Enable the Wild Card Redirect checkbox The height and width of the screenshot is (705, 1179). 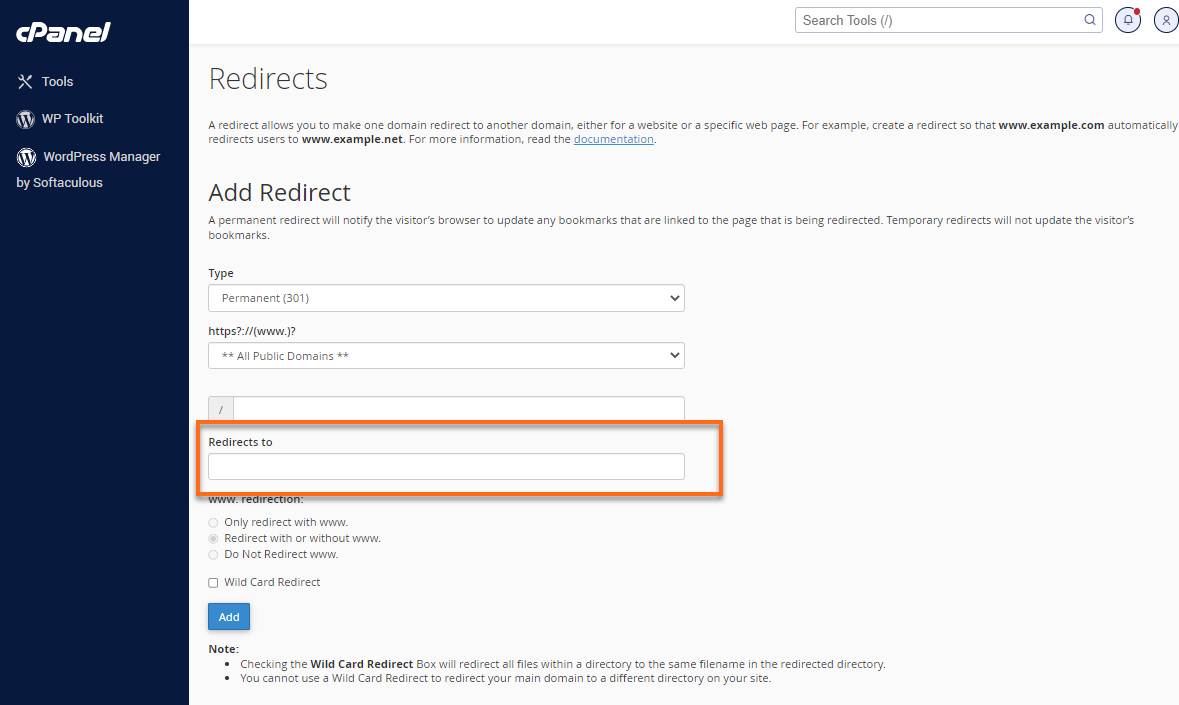click(x=212, y=582)
